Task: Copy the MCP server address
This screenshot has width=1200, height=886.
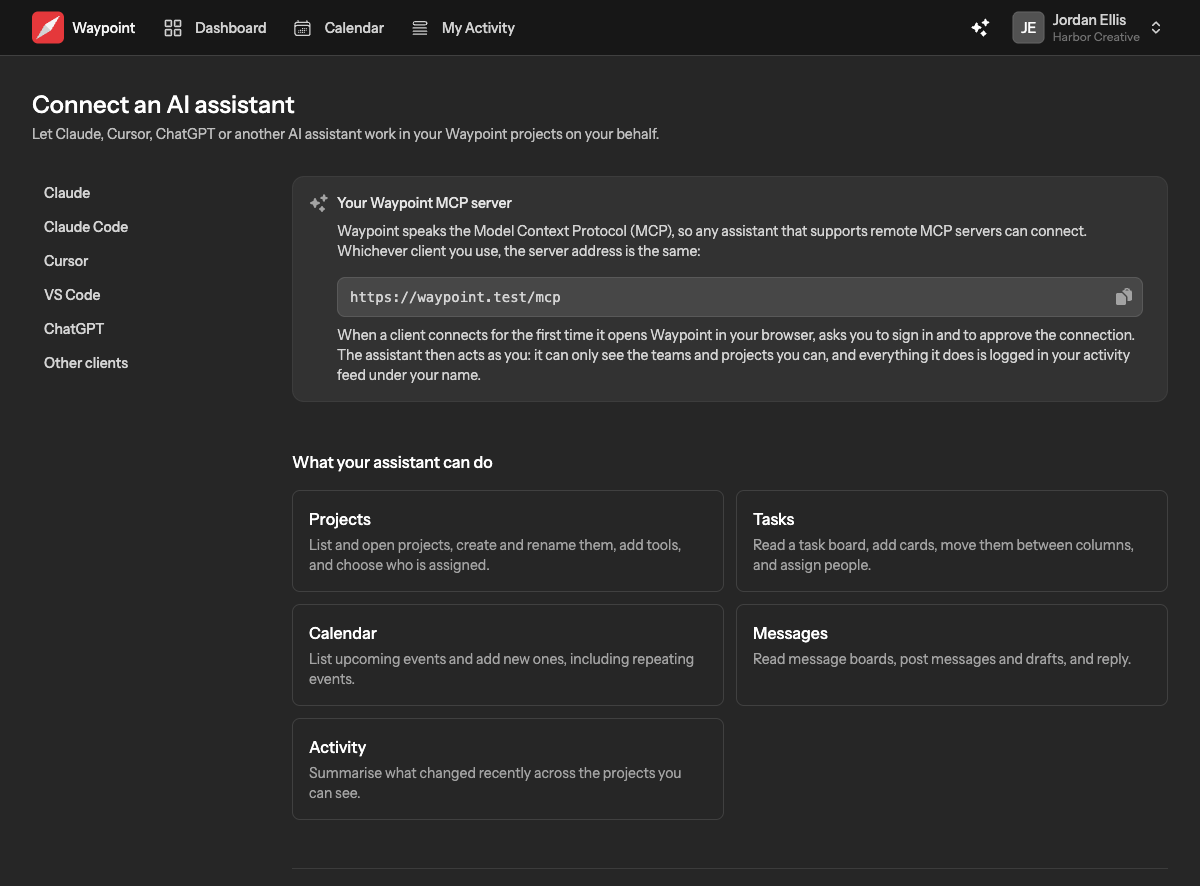Action: pyautogui.click(x=1124, y=297)
